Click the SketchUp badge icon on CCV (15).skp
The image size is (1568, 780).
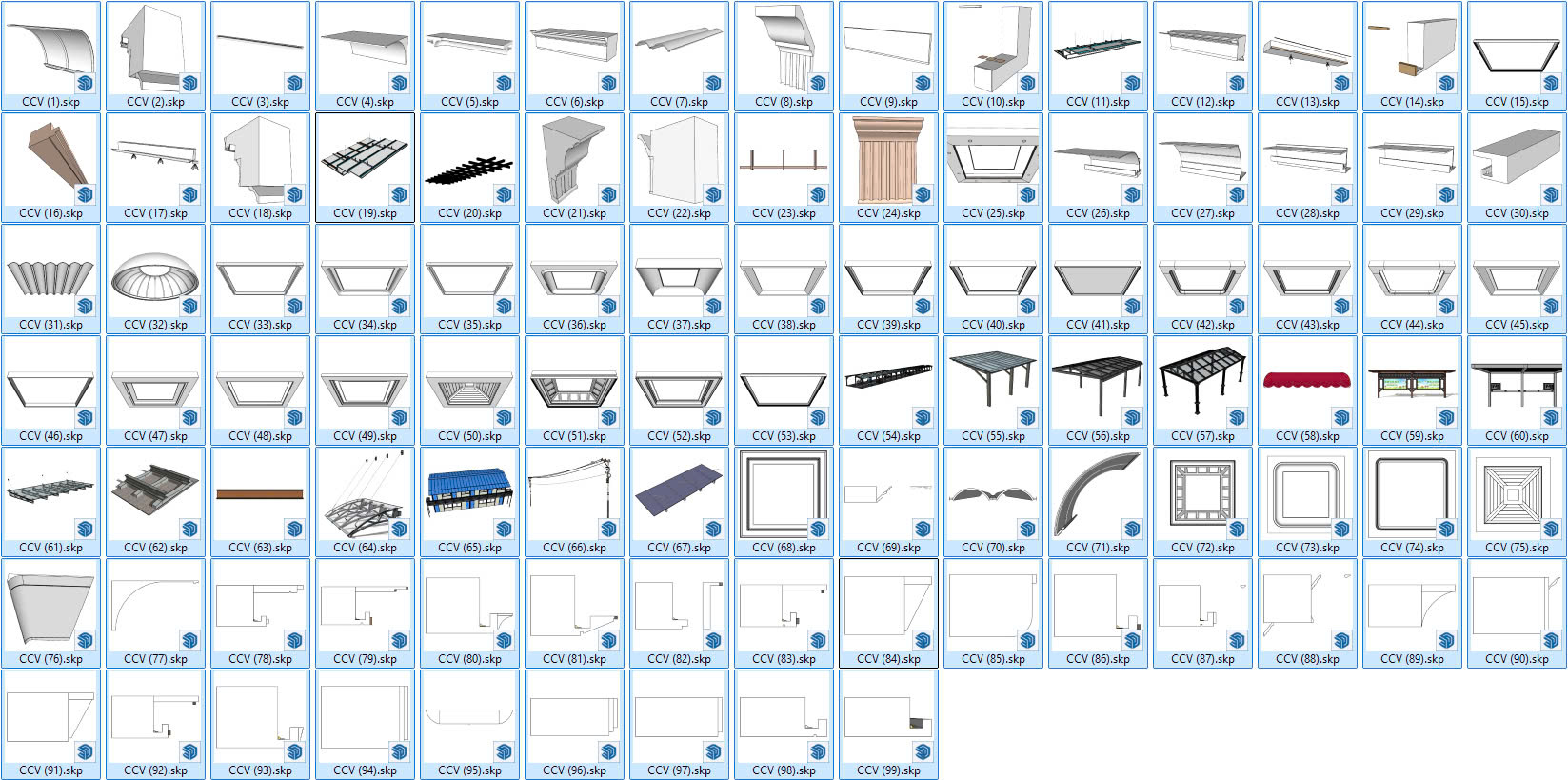click(x=1550, y=84)
